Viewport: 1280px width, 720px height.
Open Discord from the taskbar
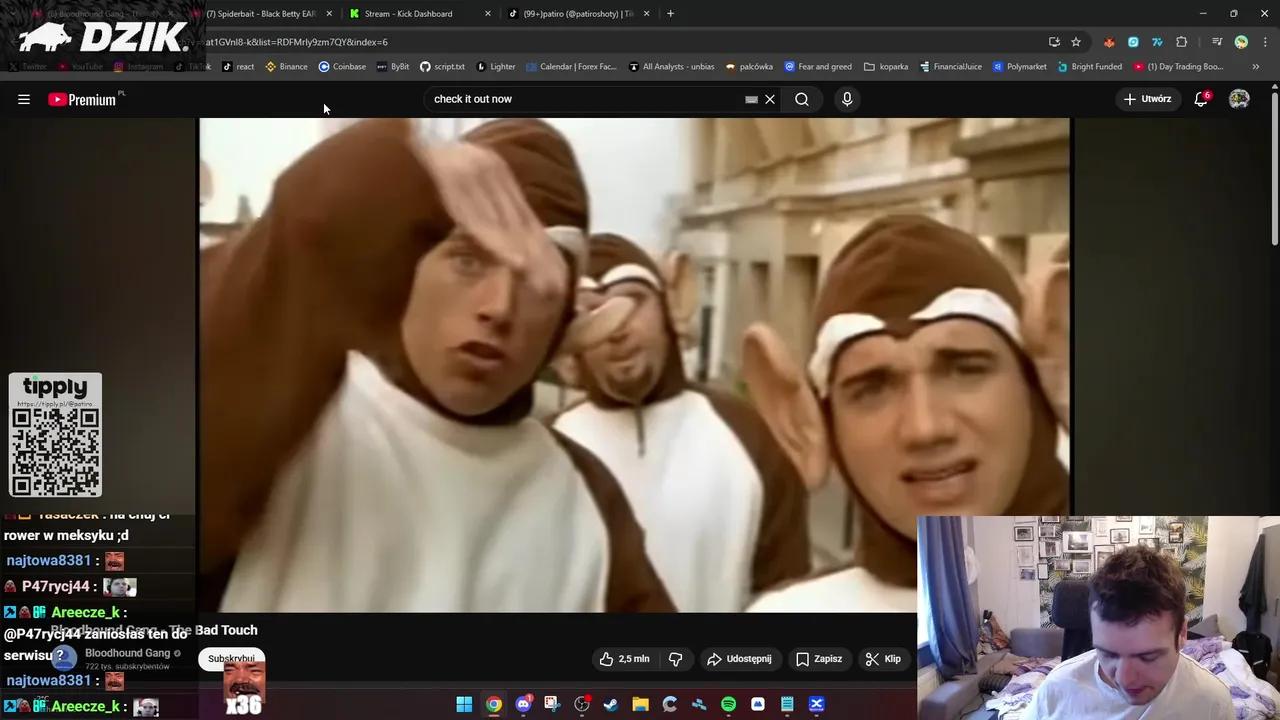pos(523,704)
